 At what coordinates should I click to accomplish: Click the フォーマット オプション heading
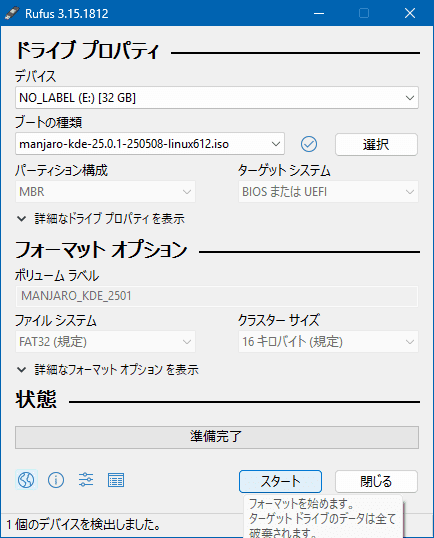101,249
